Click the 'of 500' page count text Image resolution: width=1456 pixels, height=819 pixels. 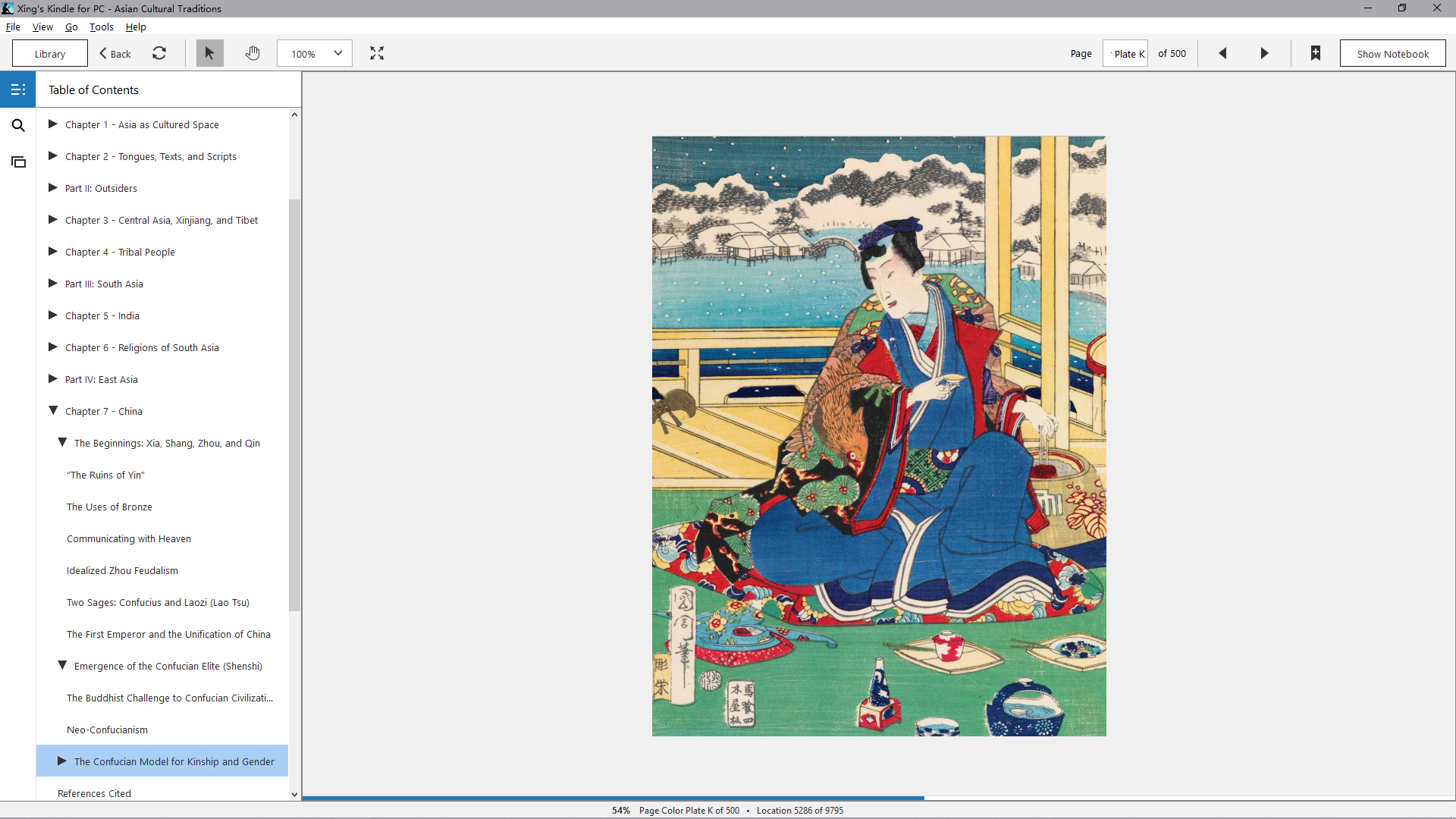click(x=1172, y=54)
